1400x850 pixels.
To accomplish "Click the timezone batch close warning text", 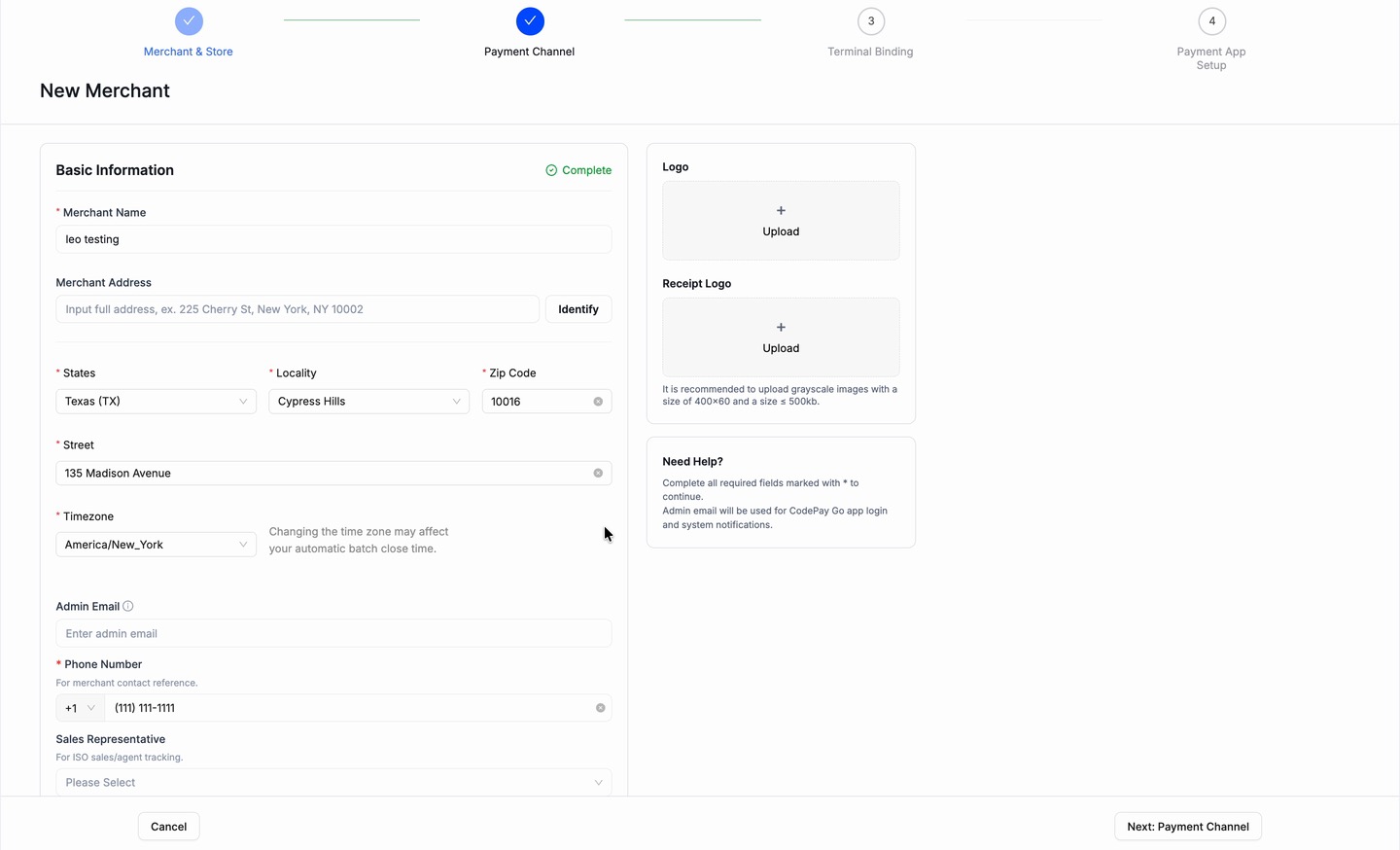I will tap(359, 540).
